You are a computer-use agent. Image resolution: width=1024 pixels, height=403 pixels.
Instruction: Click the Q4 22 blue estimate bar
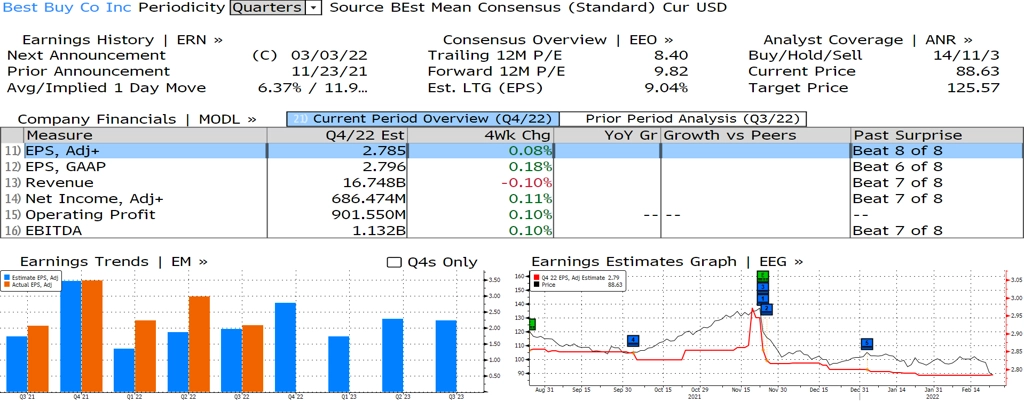point(284,347)
